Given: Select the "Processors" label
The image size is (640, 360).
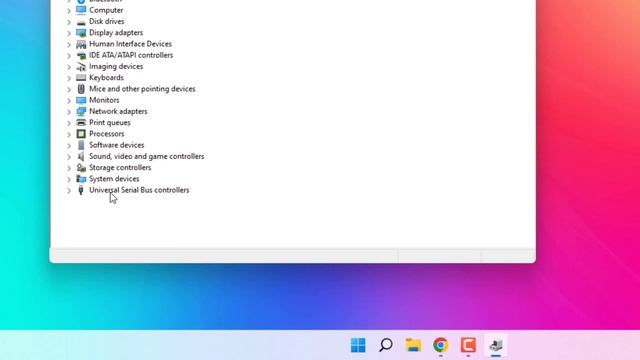Looking at the screenshot, I should (x=107, y=133).
